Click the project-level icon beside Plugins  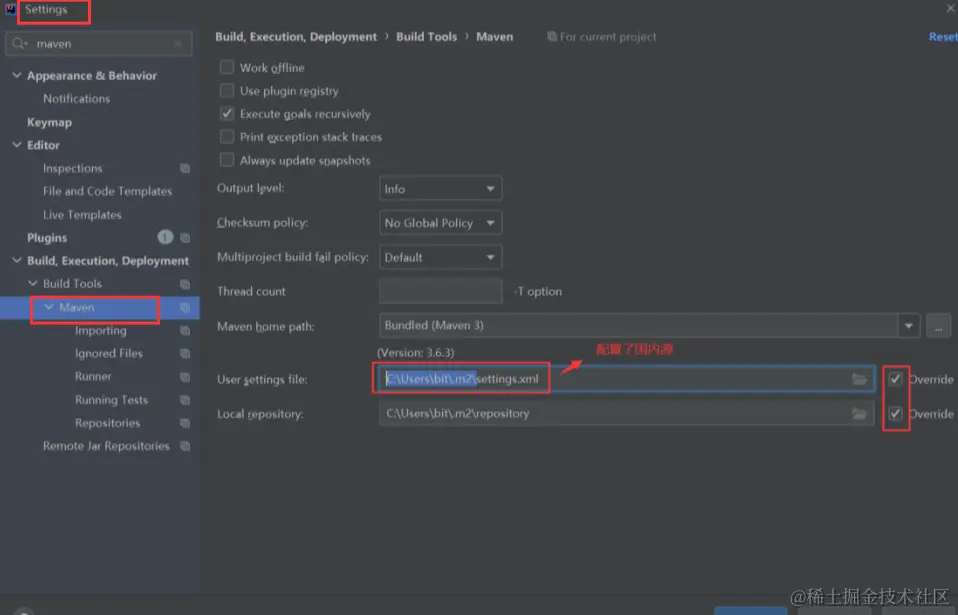pyautogui.click(x=185, y=238)
